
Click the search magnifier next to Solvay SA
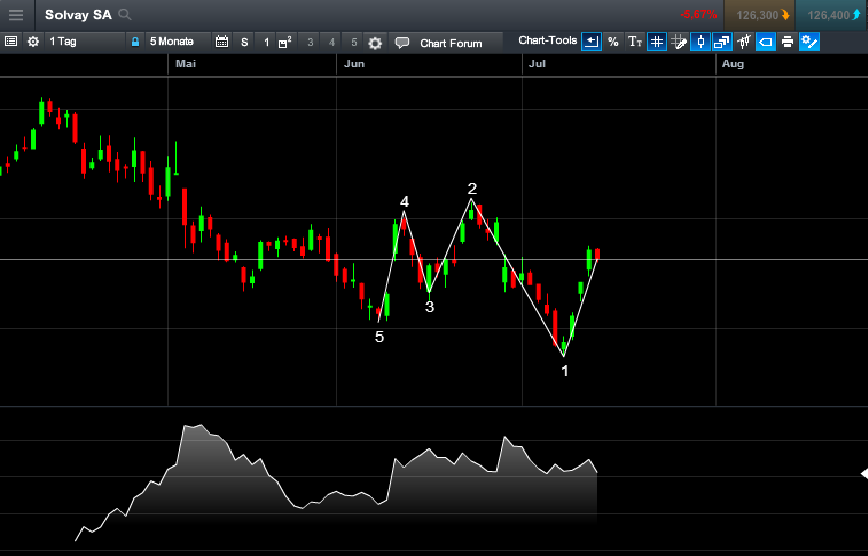[125, 15]
